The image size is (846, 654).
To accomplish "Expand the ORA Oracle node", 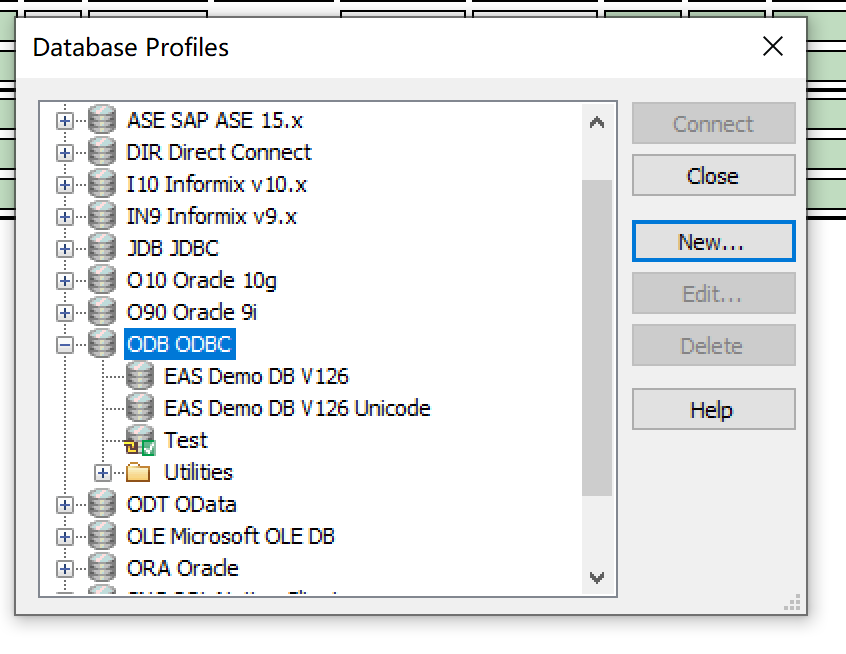I will click(x=65, y=569).
